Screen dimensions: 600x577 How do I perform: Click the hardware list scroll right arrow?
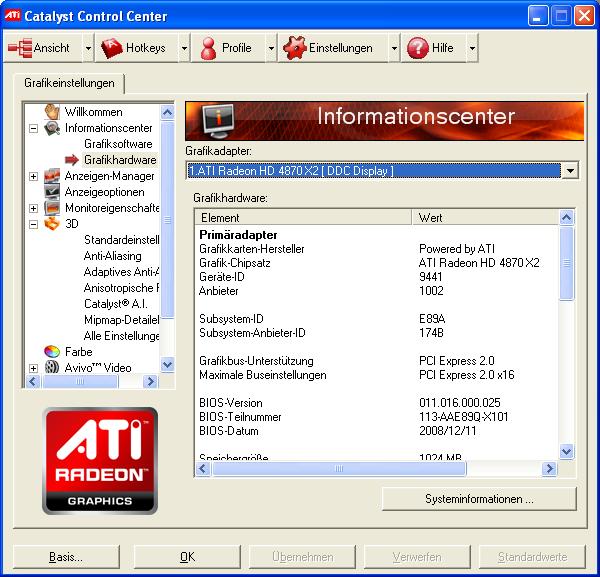coord(549,468)
